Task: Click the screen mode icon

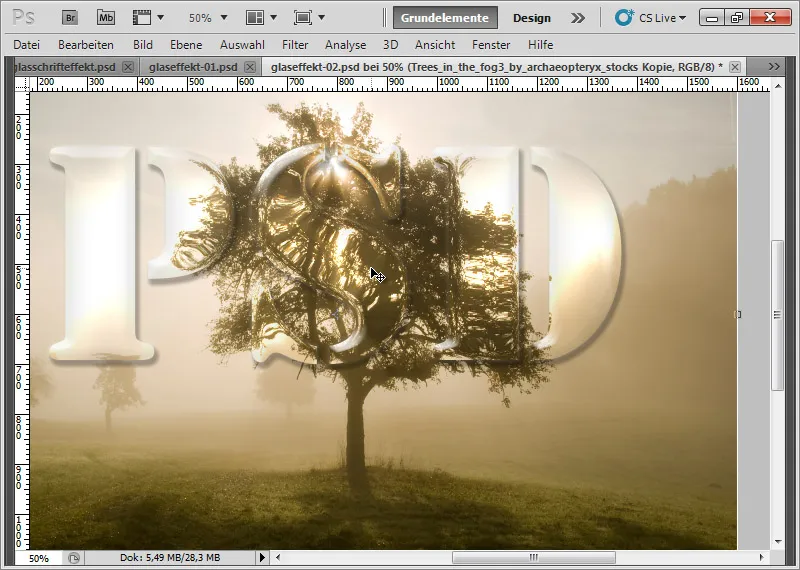Action: click(x=303, y=18)
